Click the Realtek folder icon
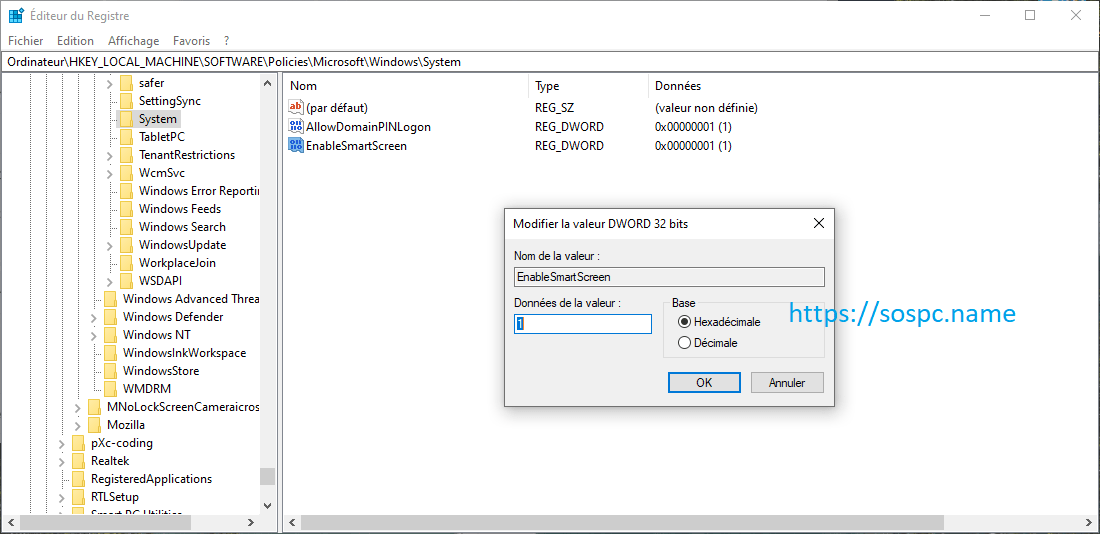 [78, 461]
